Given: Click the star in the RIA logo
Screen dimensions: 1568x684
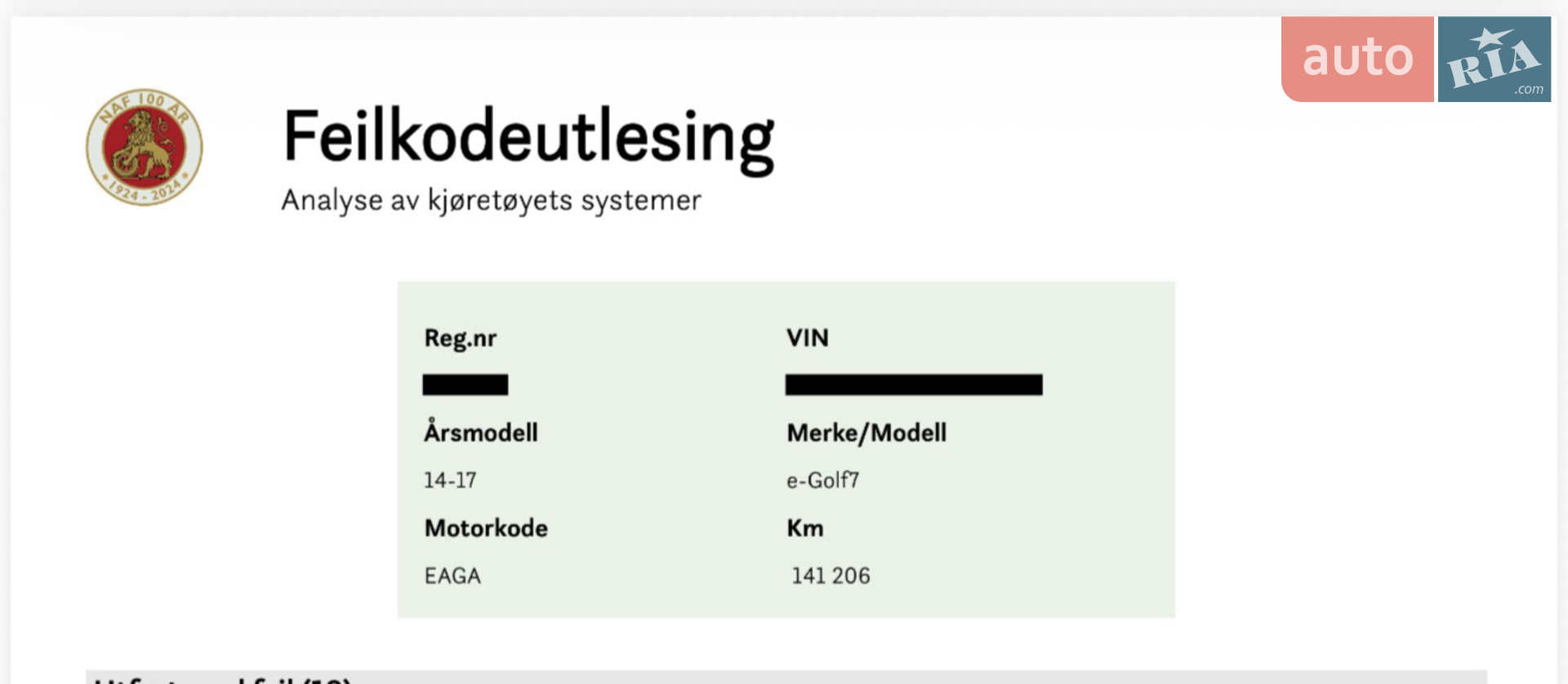Looking at the screenshot, I should coord(1490,38).
